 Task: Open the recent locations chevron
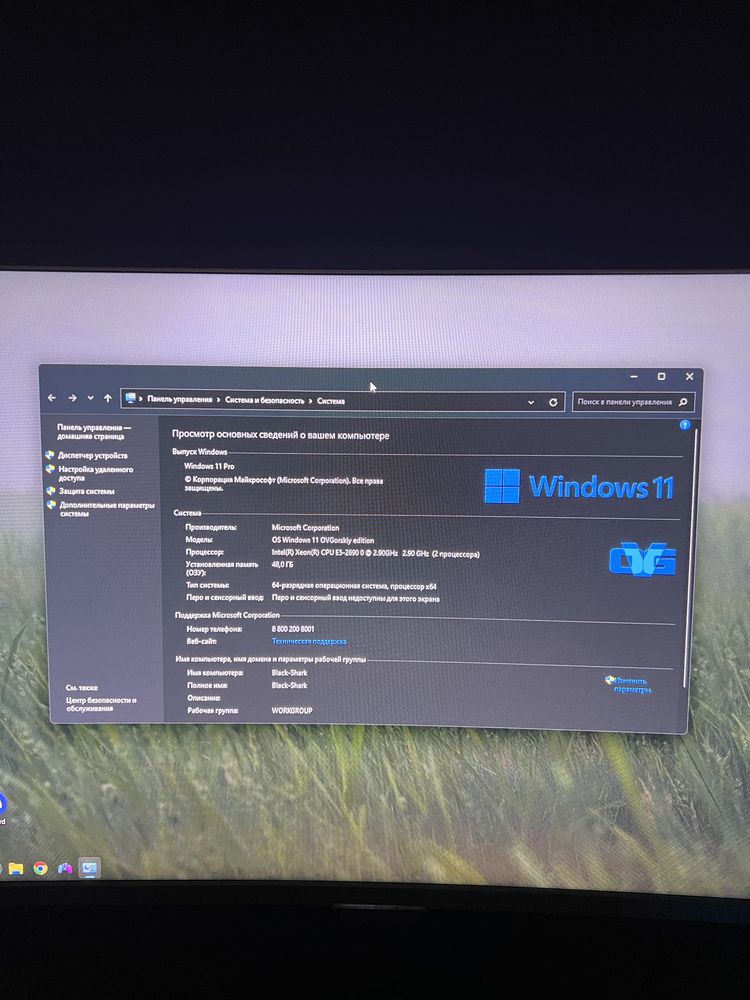[91, 398]
